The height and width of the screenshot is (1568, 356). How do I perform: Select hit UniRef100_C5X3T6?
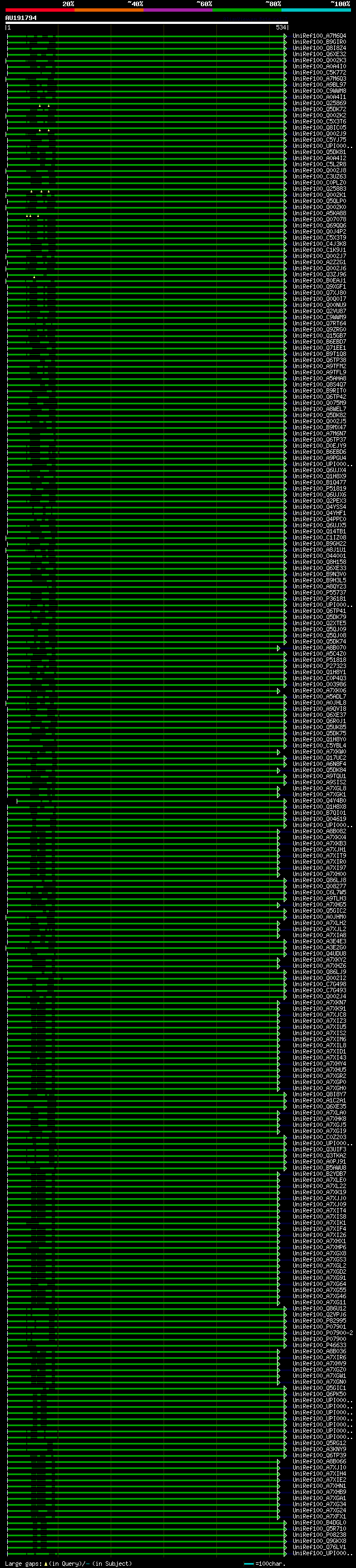point(319,122)
